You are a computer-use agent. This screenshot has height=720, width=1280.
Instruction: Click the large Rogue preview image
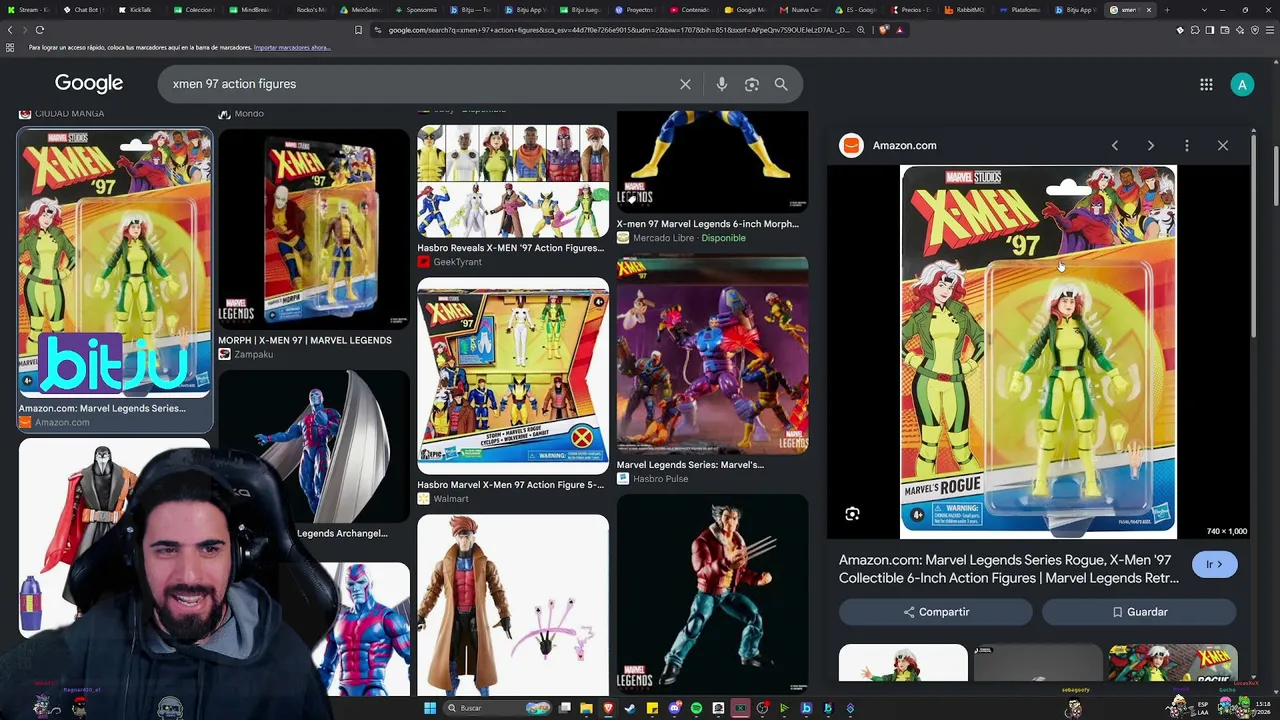[x=1038, y=352]
